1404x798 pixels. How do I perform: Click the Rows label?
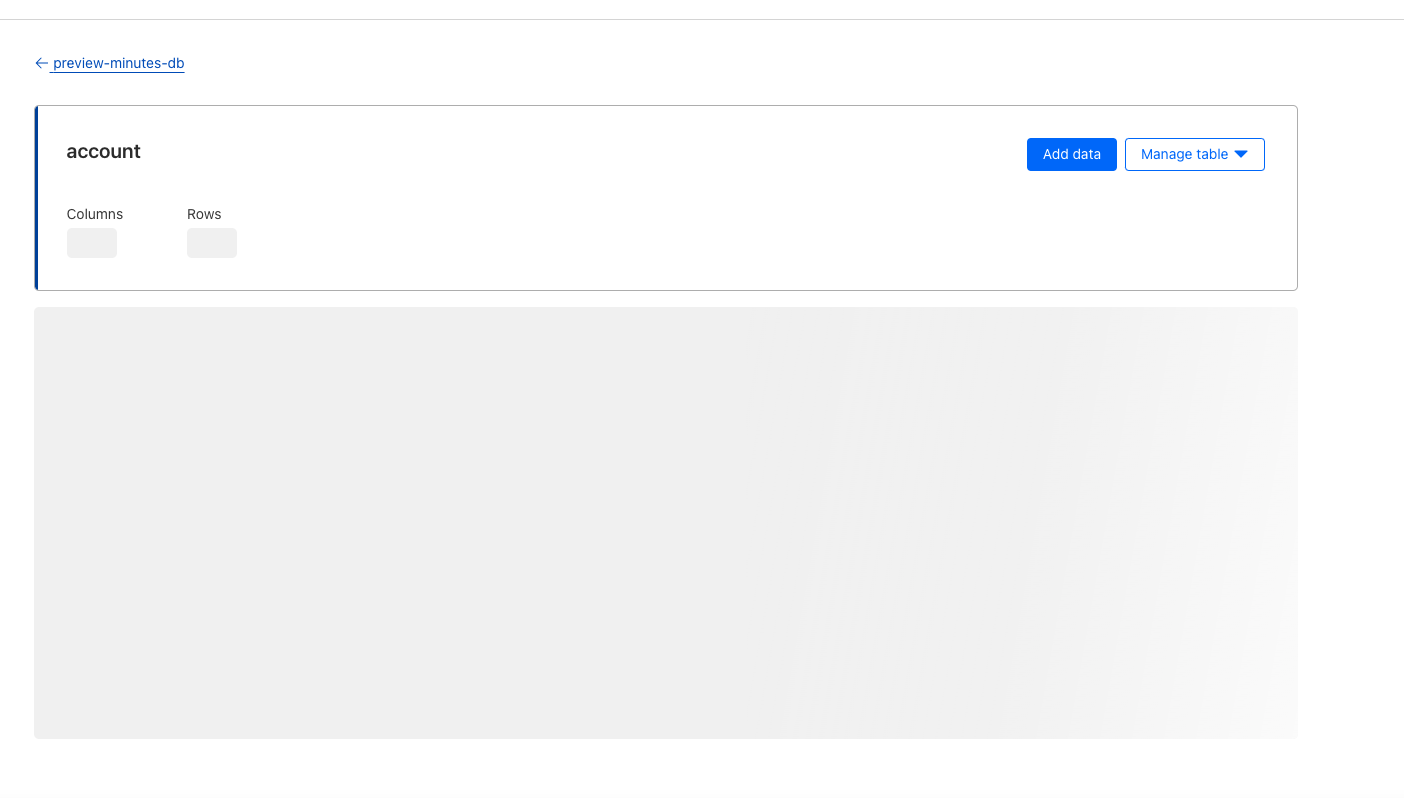tap(204, 214)
